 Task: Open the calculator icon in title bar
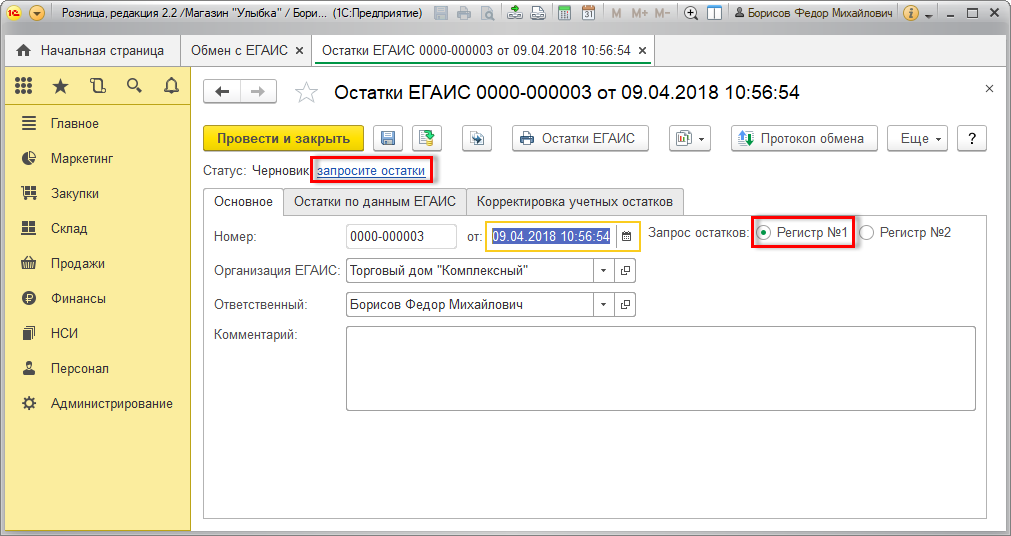pos(564,13)
